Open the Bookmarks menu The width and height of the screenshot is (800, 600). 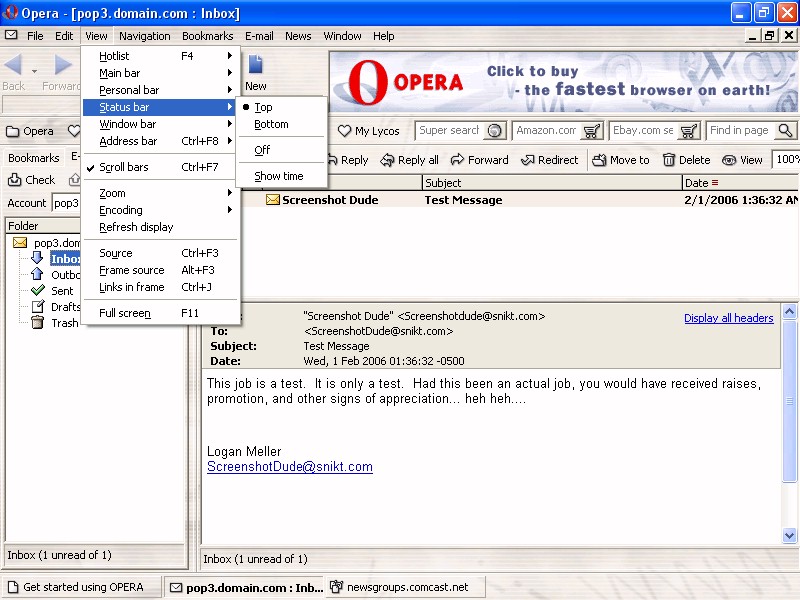pyautogui.click(x=207, y=36)
